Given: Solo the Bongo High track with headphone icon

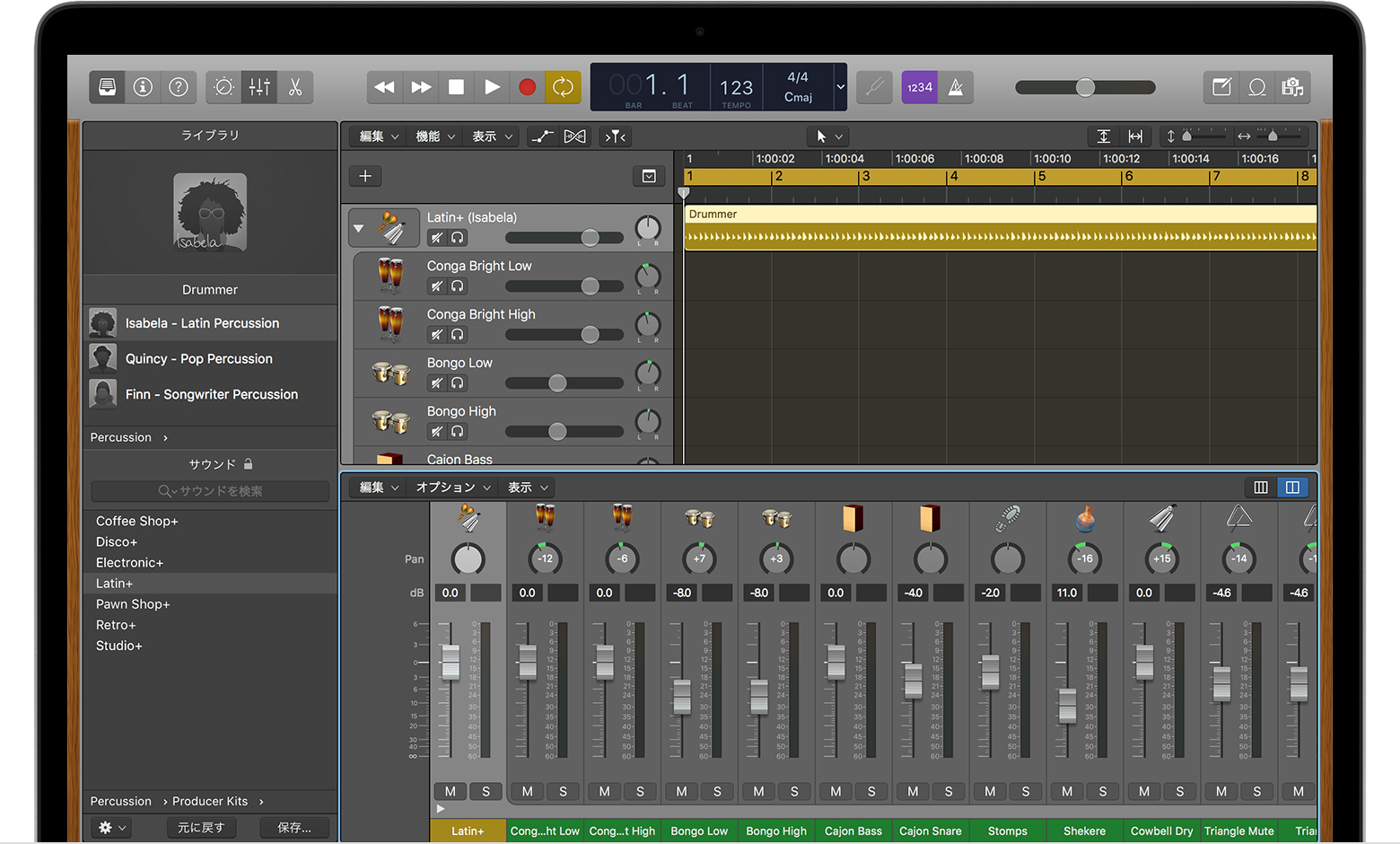Looking at the screenshot, I should (x=458, y=431).
